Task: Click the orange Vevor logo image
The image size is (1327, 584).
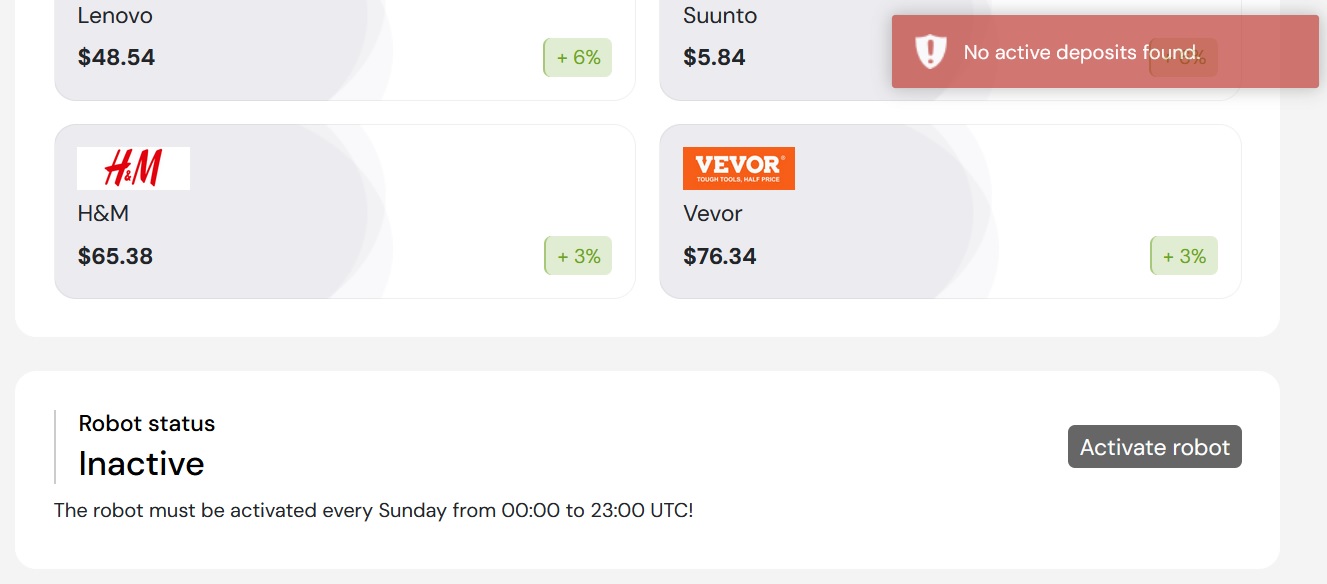Action: coord(739,168)
